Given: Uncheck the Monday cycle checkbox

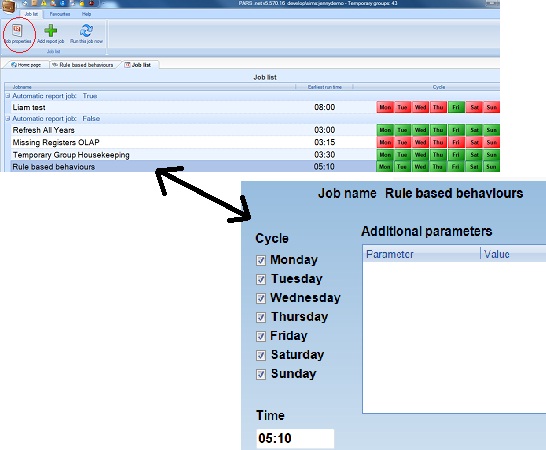Looking at the screenshot, I should click(x=261, y=260).
